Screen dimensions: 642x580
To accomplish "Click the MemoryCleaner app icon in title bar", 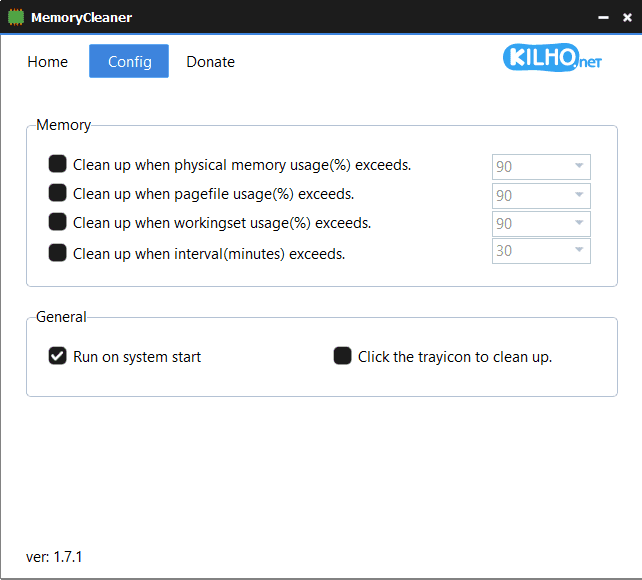I will [16, 17].
